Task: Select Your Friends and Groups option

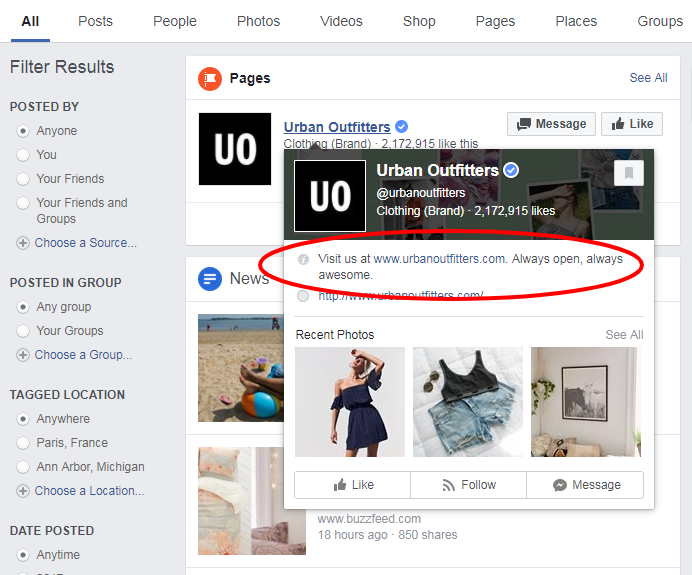Action: [23, 203]
